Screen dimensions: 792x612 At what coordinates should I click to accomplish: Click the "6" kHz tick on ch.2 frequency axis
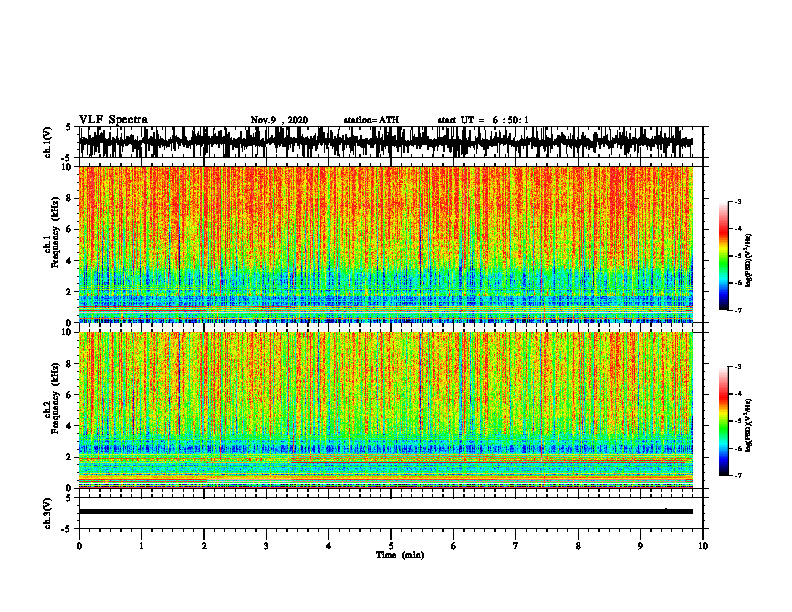tap(70, 395)
